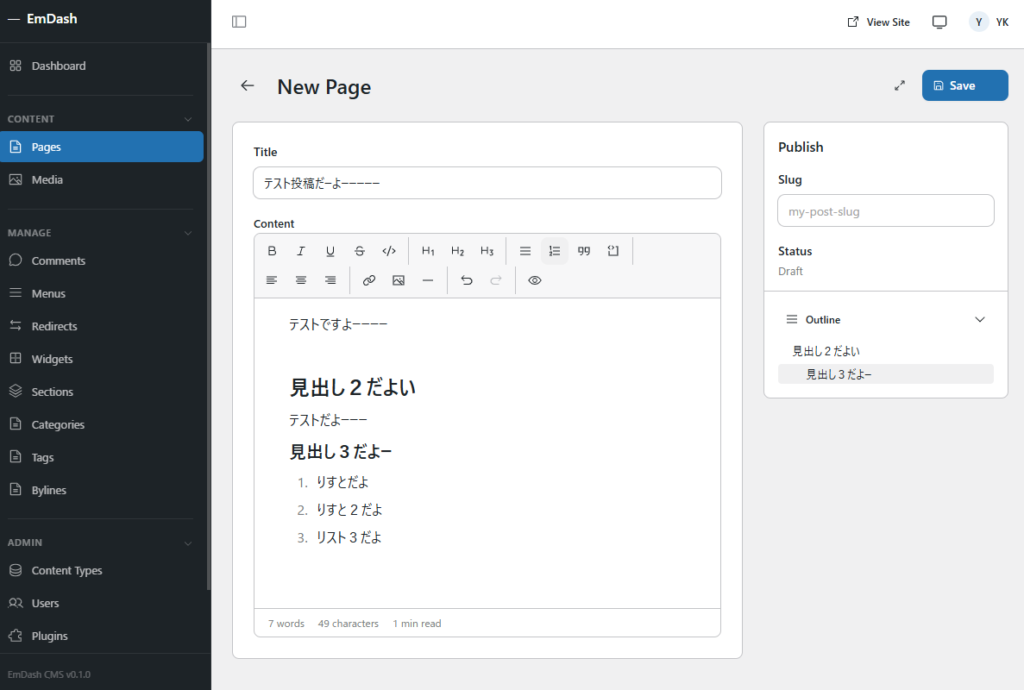
Task: Toggle preview with the eye icon
Action: [535, 281]
